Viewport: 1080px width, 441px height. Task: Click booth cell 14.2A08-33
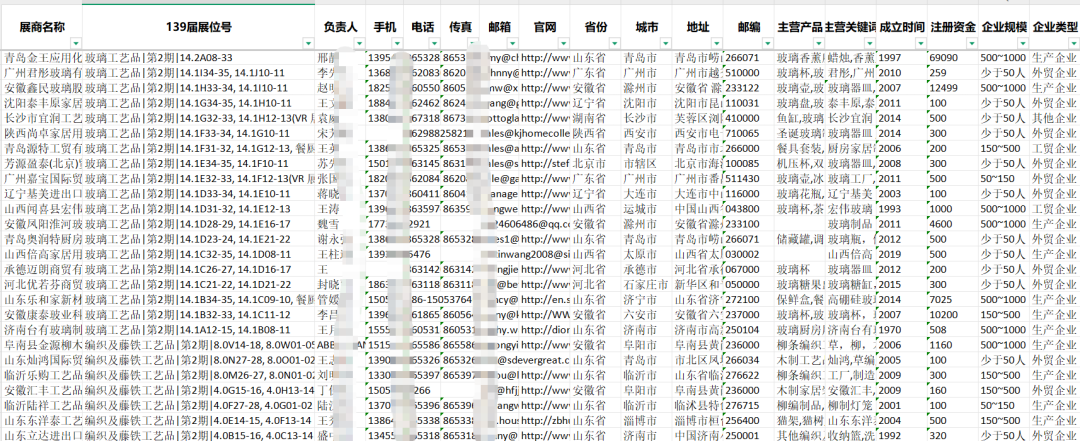199,58
